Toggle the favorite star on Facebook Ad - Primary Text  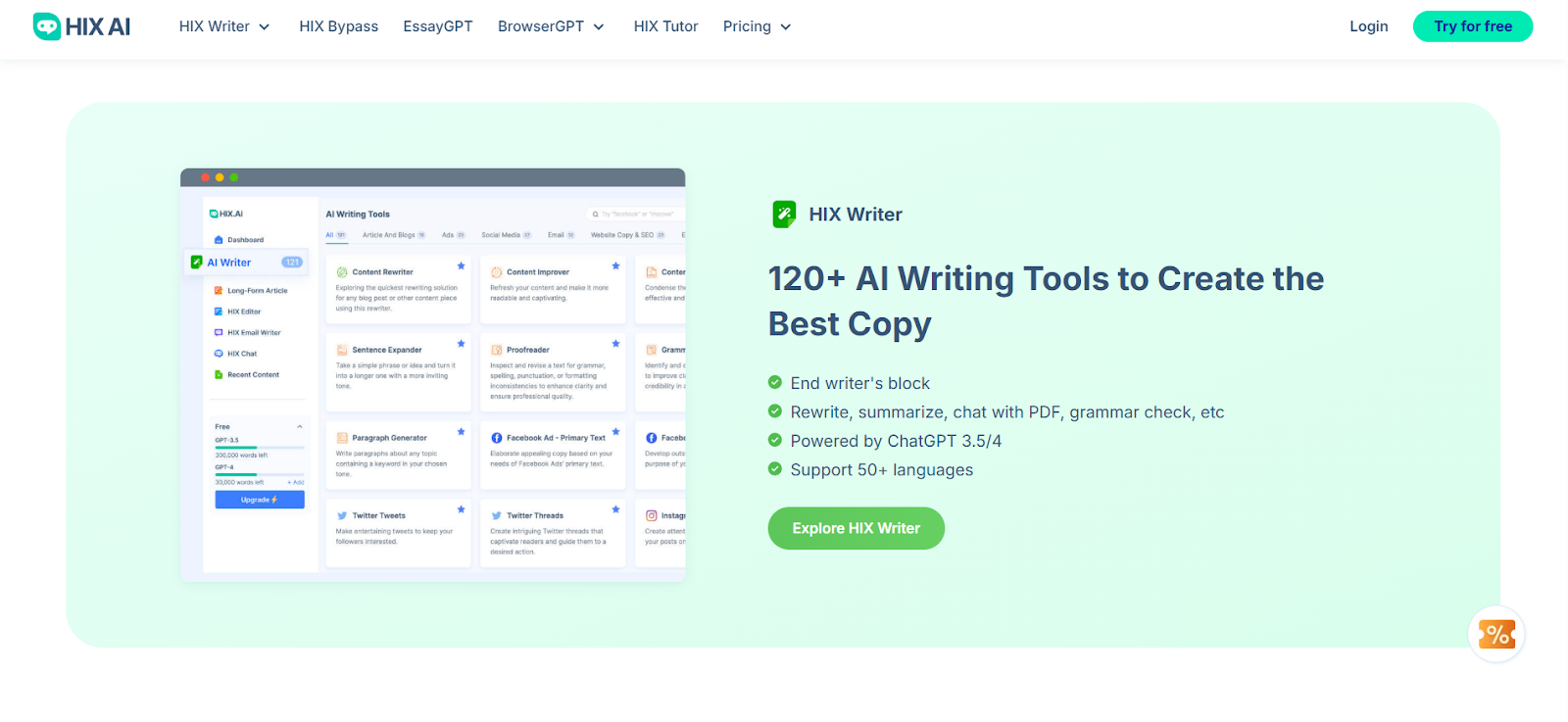615,431
